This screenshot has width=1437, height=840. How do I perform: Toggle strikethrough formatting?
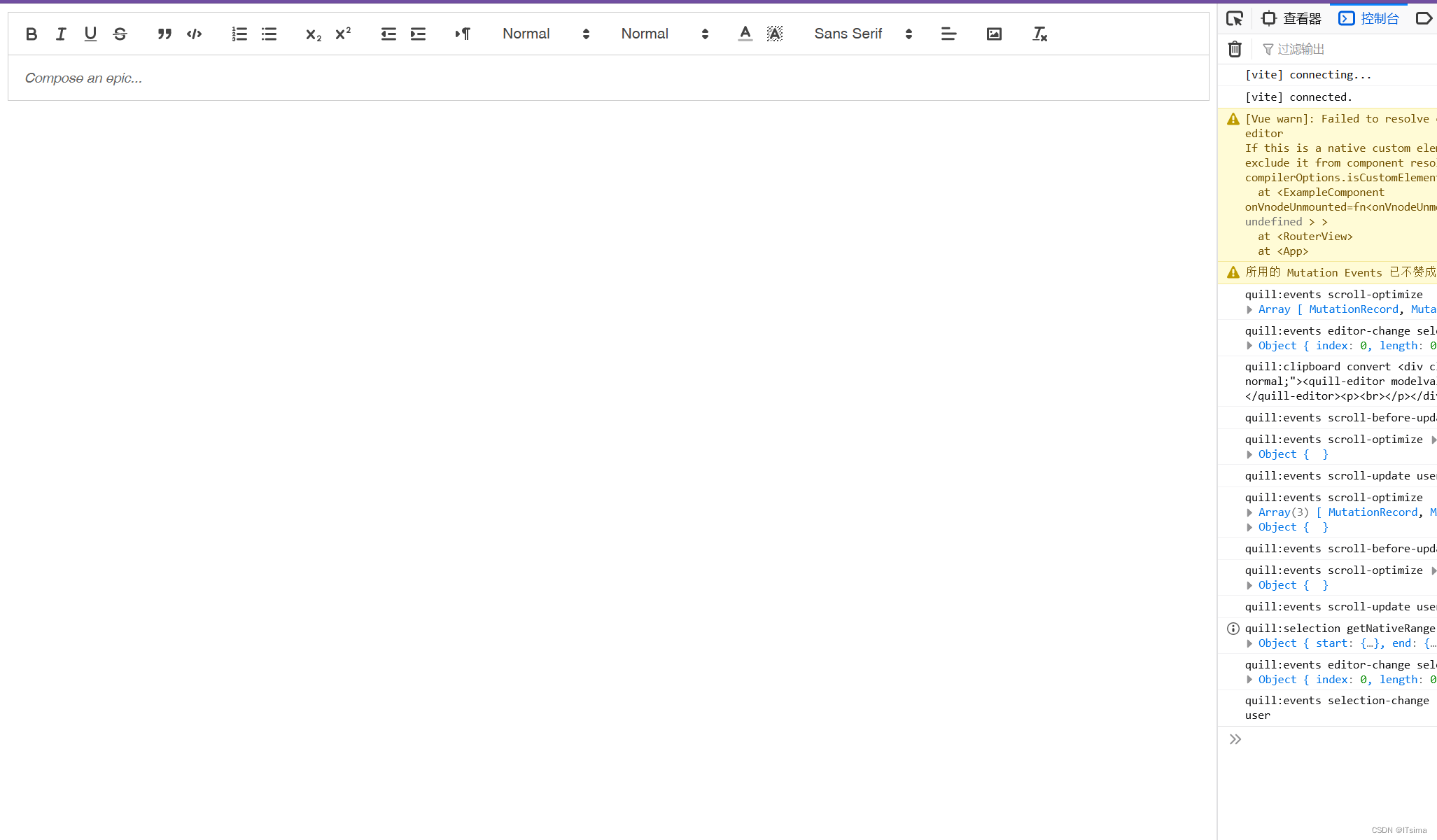pos(120,34)
